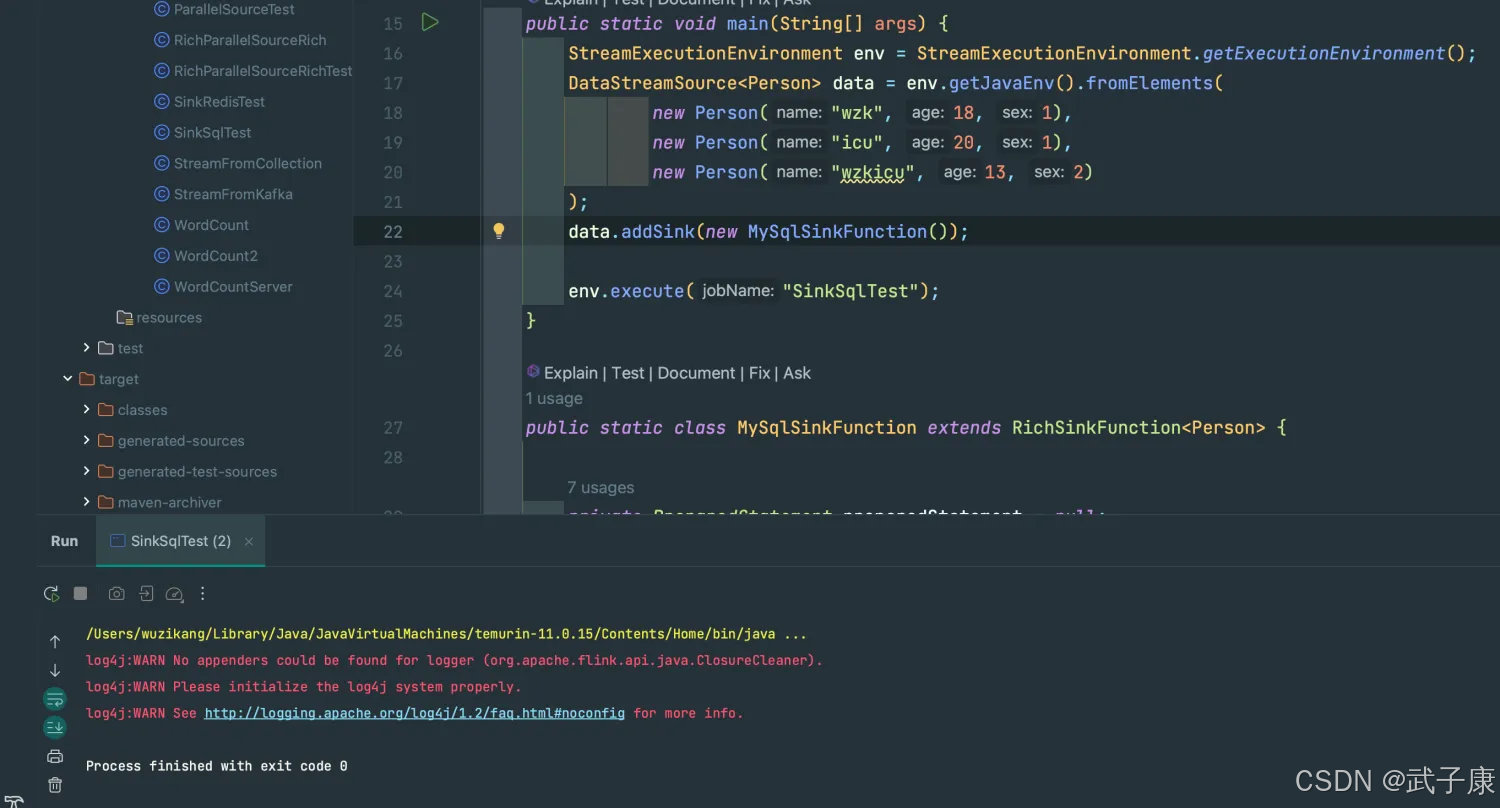
Task: Click green run arrow in line 15 gutter
Action: (430, 22)
